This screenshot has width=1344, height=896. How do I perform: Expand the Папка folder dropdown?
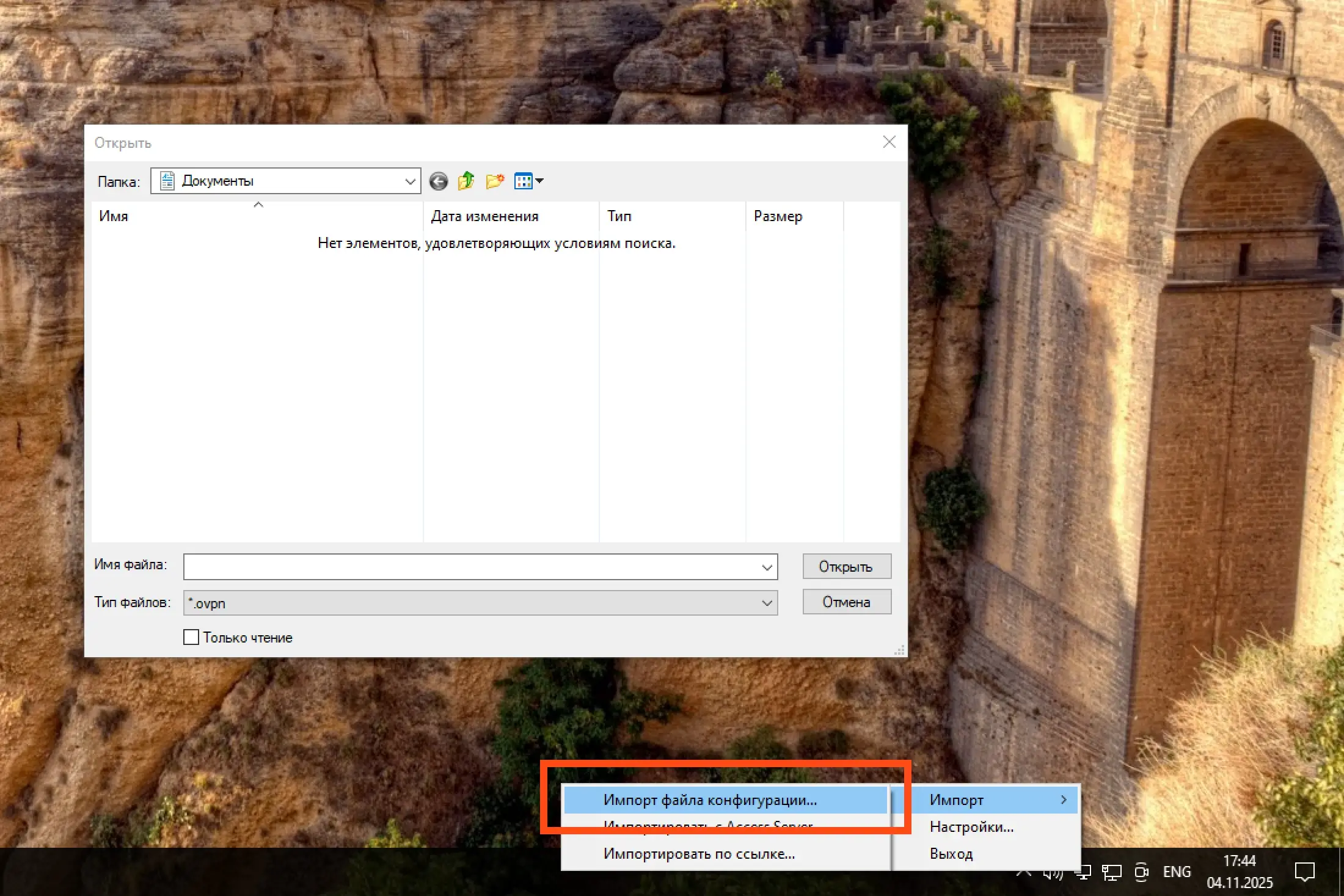pos(410,181)
